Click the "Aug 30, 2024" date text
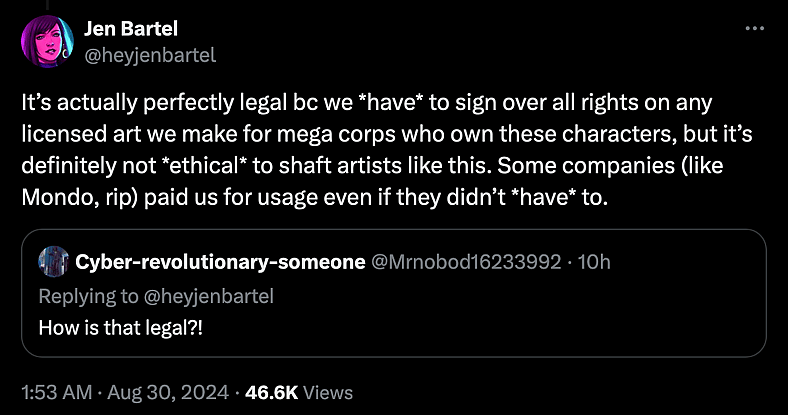Screen dimensions: 788x415 (x=168, y=392)
